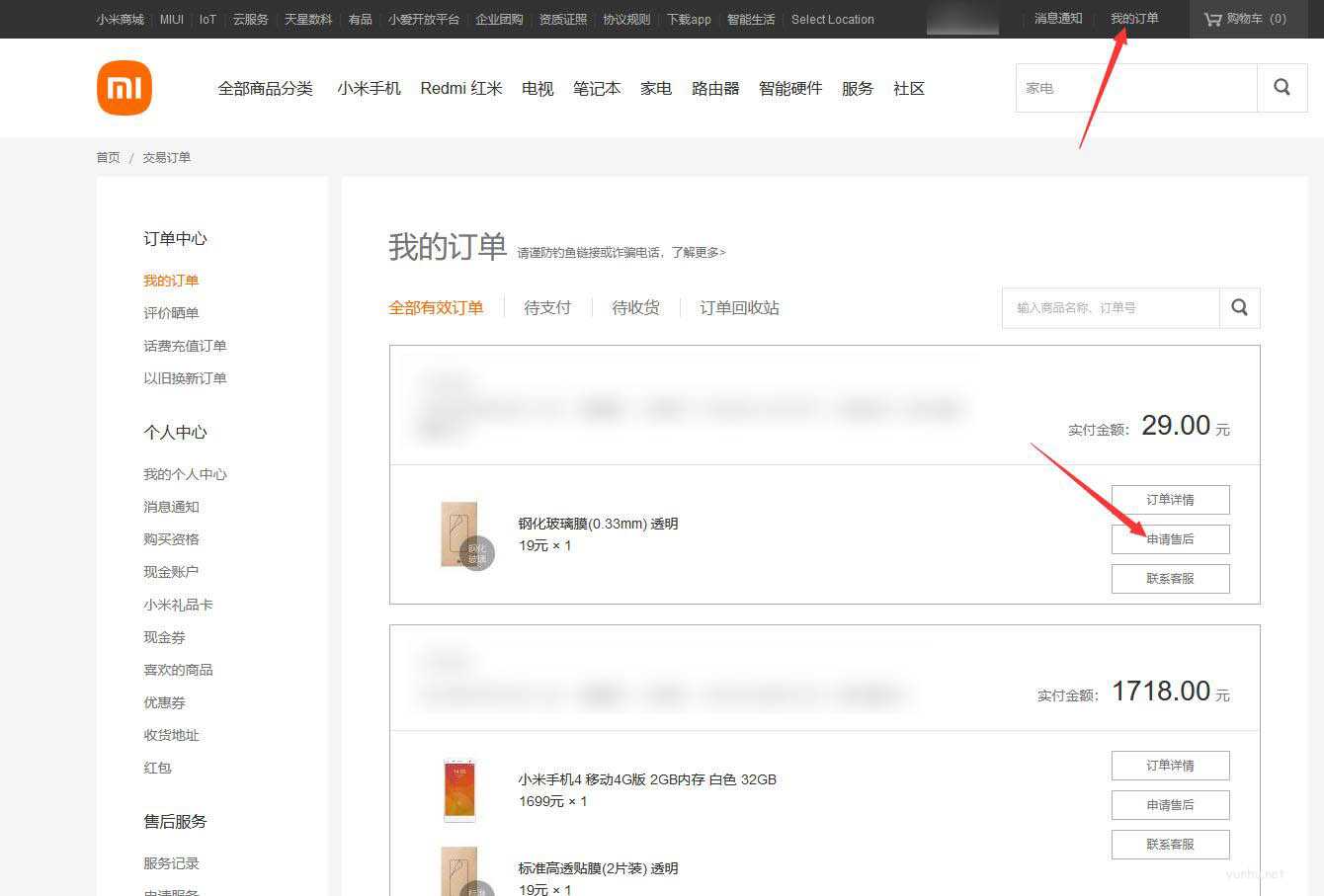Open the Select Location dropdown

(832, 19)
